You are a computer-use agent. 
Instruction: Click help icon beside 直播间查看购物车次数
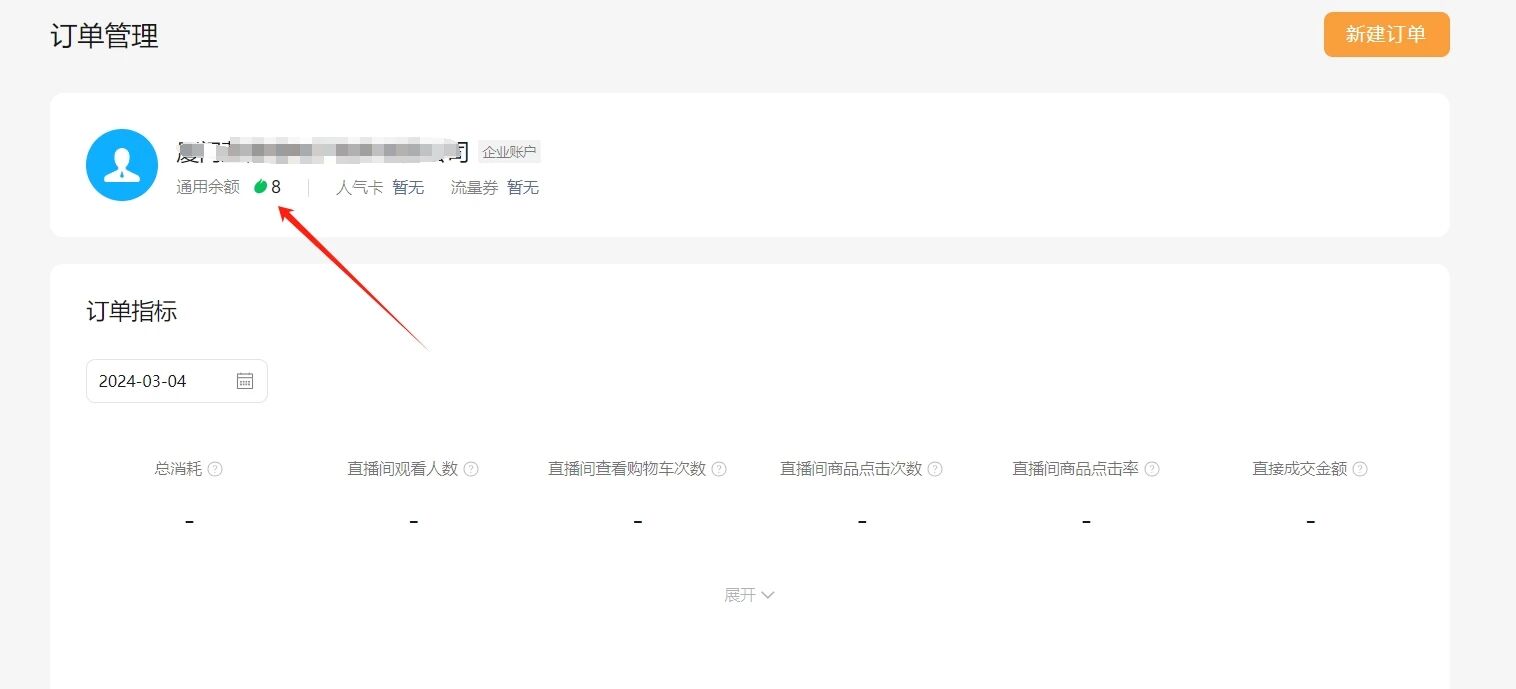pyautogui.click(x=719, y=469)
